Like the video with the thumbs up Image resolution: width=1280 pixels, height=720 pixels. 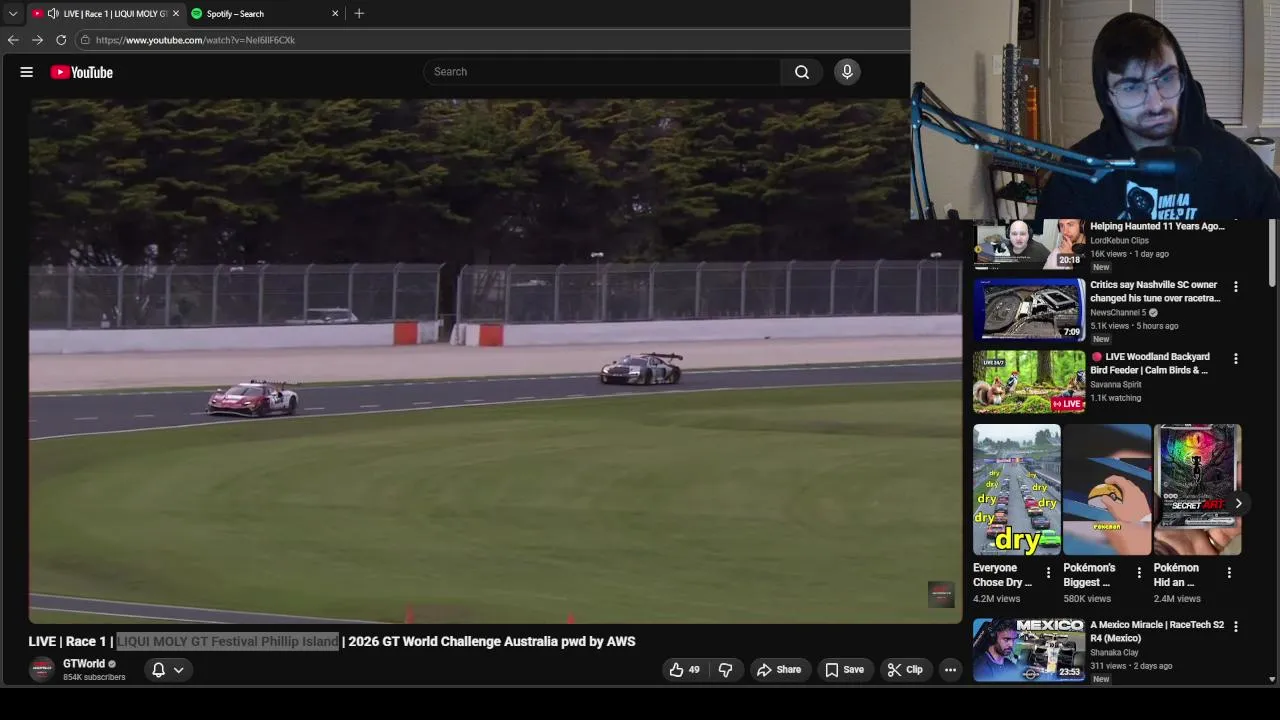[685, 670]
